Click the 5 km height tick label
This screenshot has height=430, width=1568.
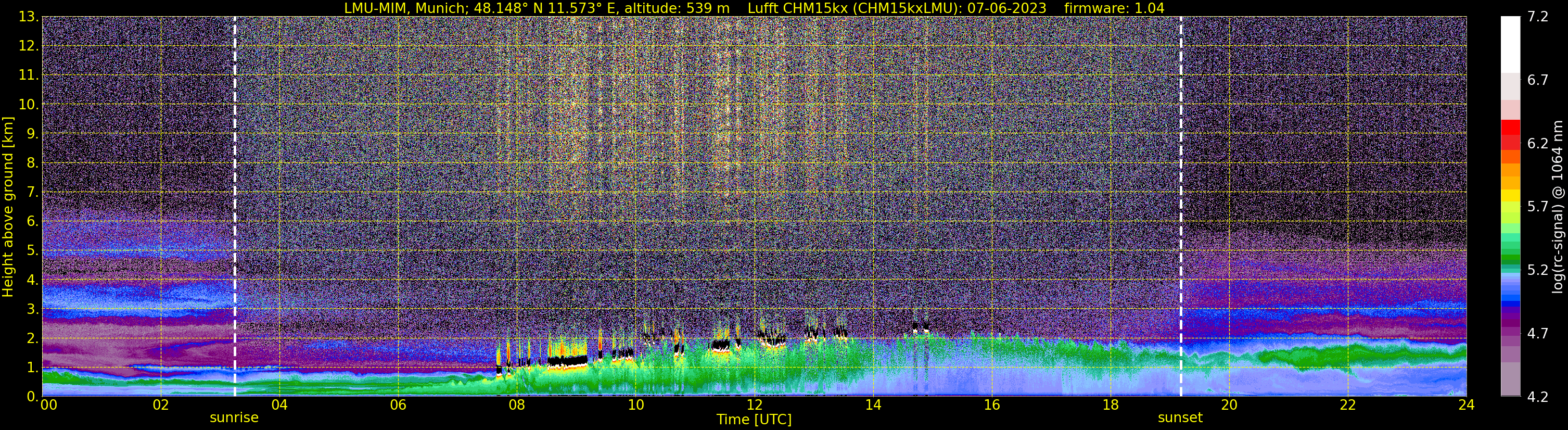(x=33, y=251)
